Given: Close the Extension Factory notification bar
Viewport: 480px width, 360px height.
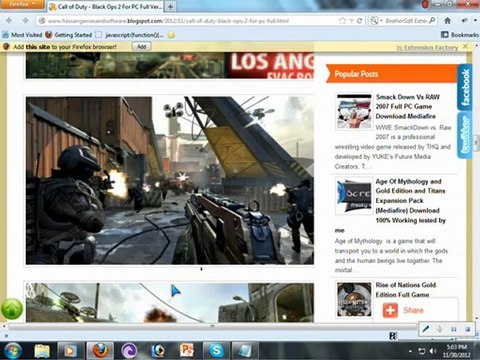Looking at the screenshot, I should tap(465, 47).
